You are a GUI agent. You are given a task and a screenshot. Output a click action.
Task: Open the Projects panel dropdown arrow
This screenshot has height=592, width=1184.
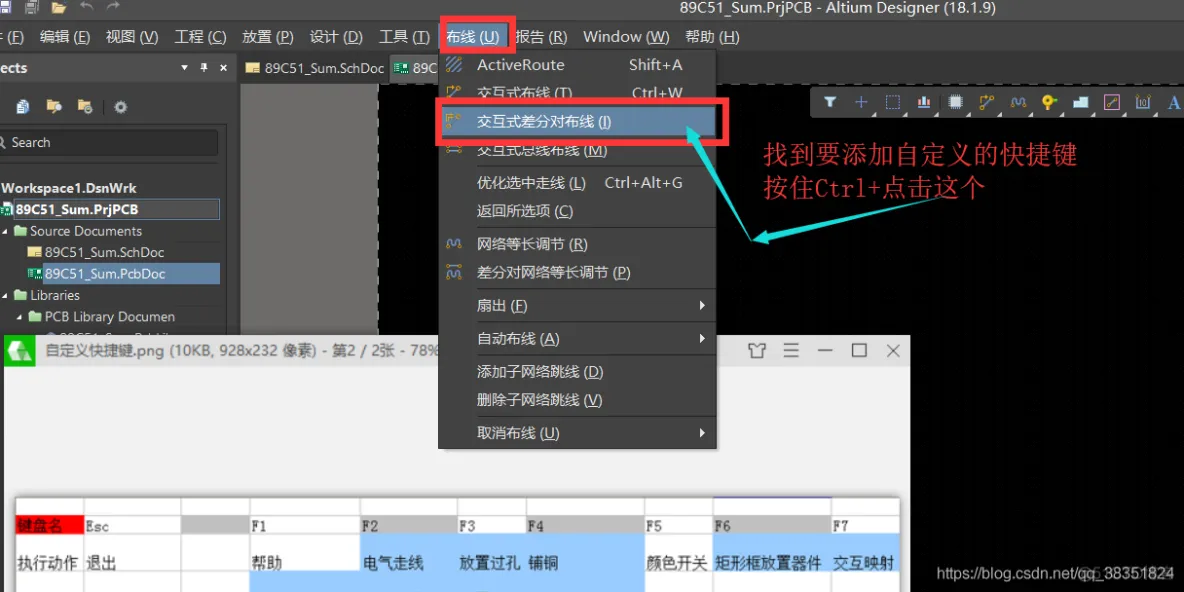[184, 68]
